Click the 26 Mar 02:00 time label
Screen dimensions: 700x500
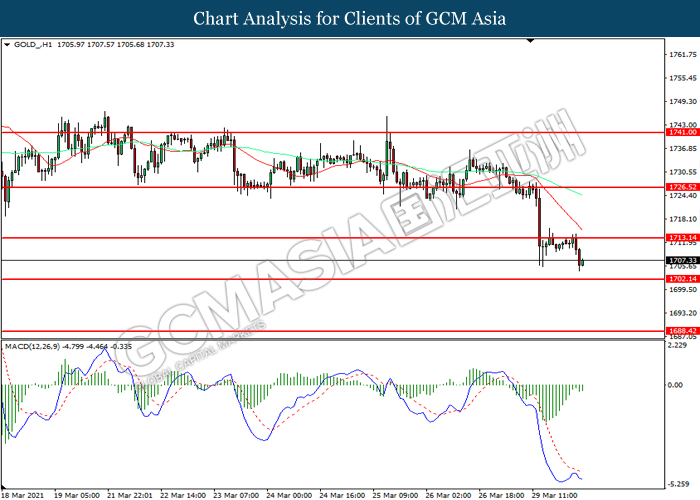tap(448, 496)
